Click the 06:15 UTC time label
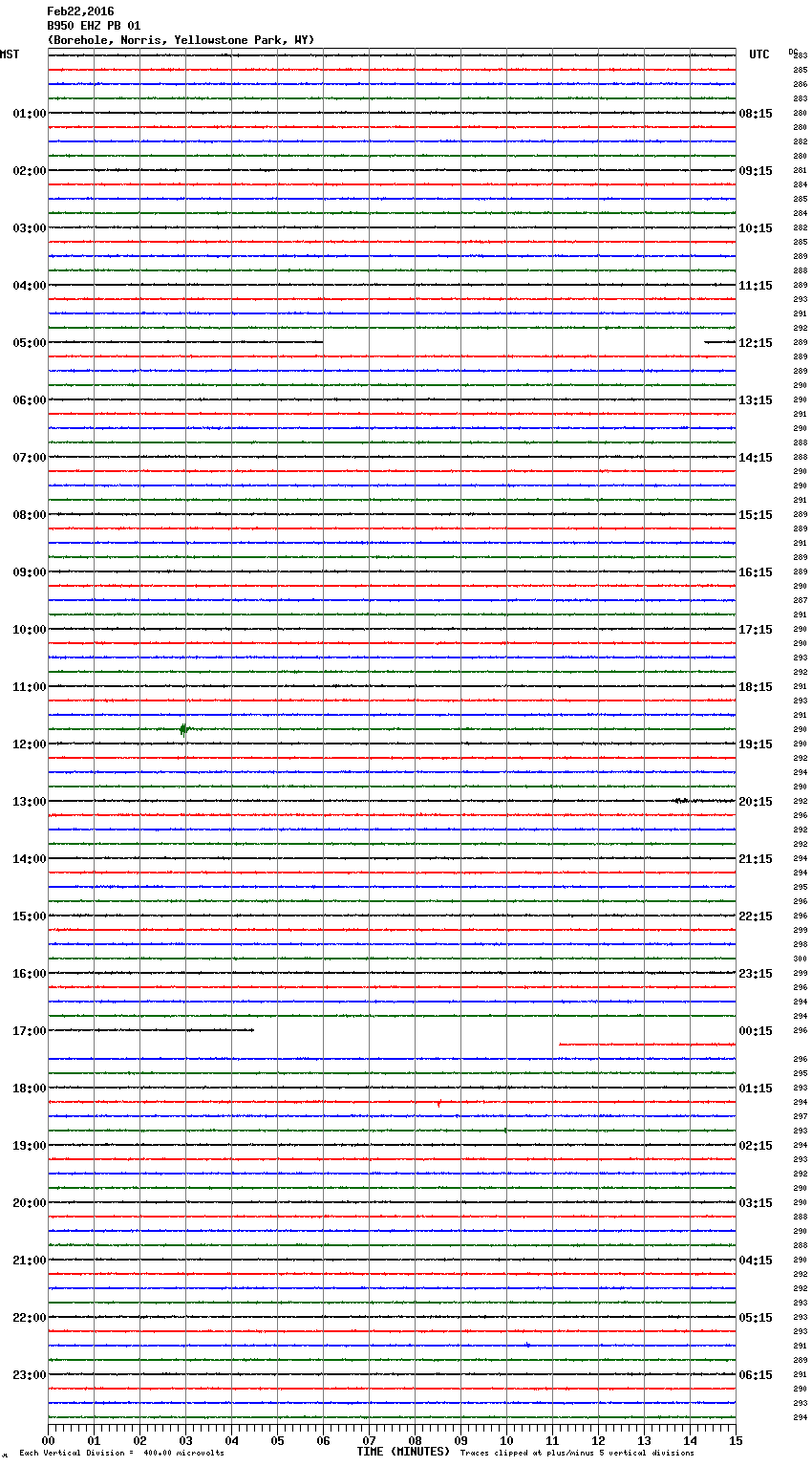The height and width of the screenshot is (1466, 812). coord(756,1375)
